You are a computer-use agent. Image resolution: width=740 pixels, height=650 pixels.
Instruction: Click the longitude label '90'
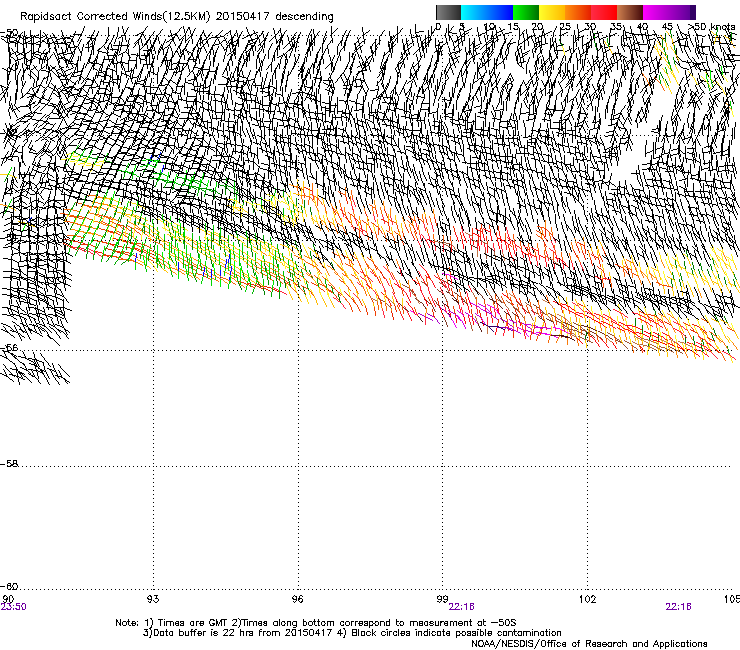(8, 599)
